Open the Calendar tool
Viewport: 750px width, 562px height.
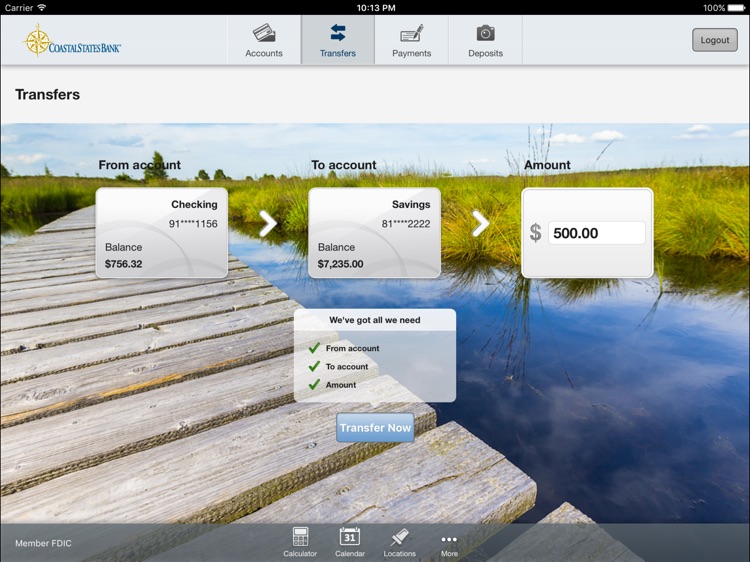coord(350,542)
